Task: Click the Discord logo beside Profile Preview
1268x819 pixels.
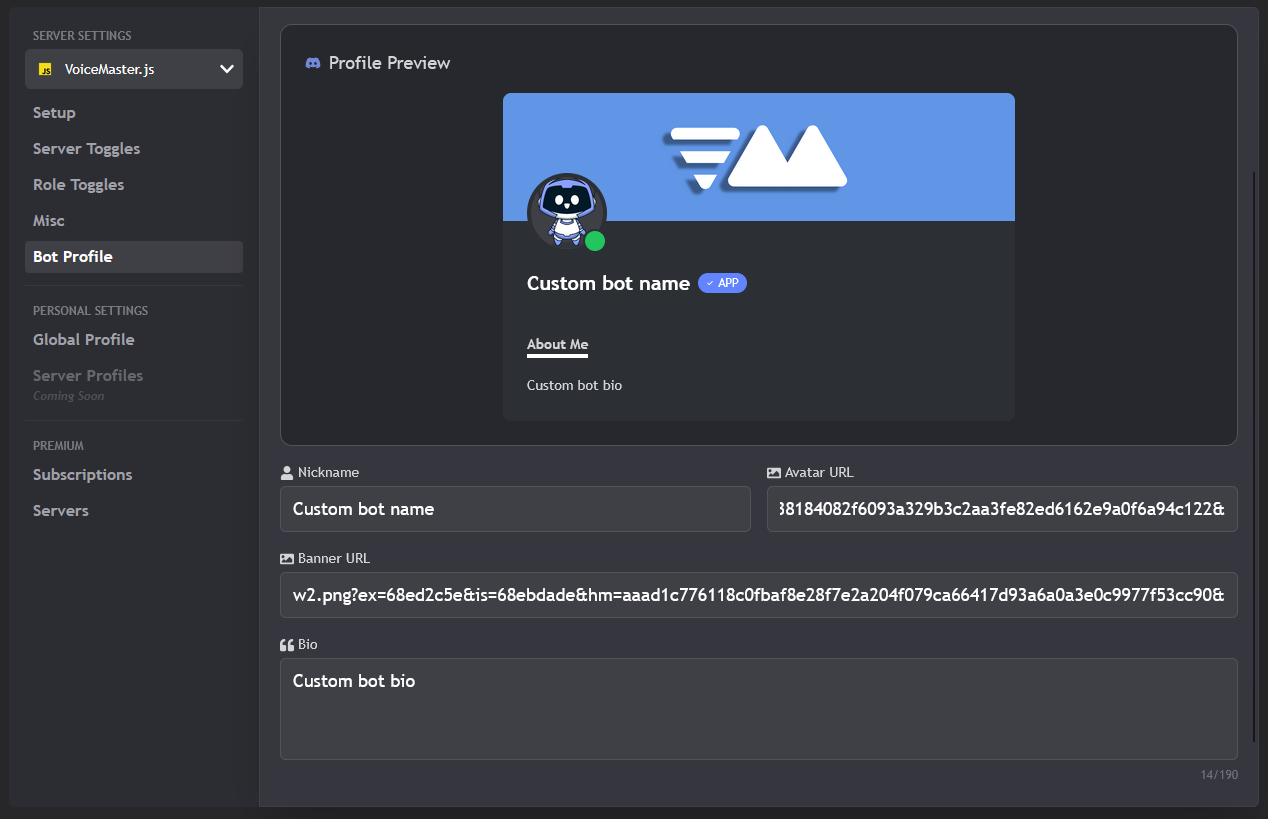Action: coord(312,62)
